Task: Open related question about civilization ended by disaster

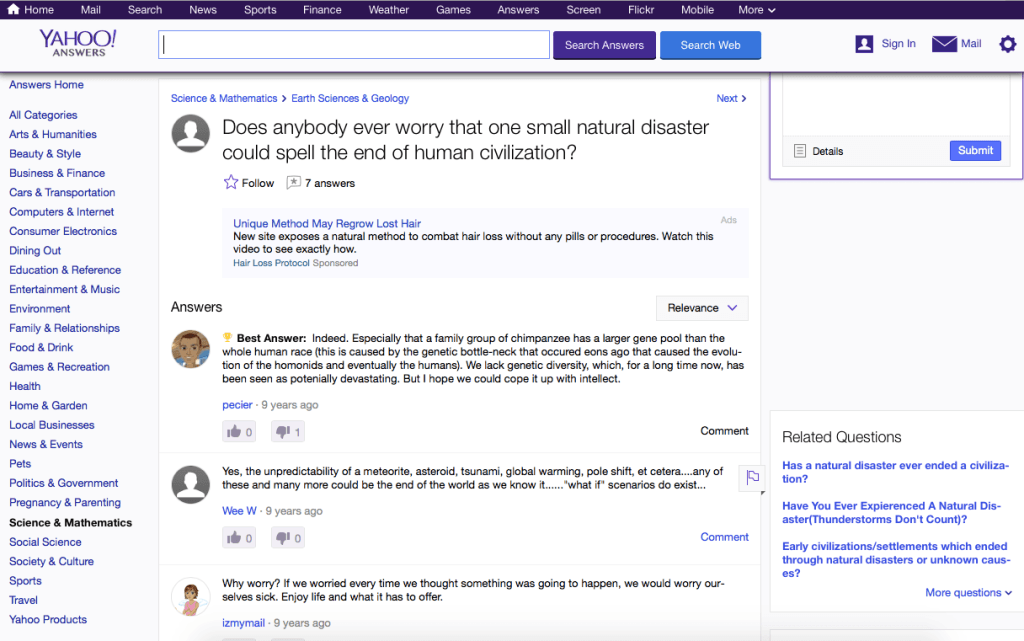Action: pos(895,472)
